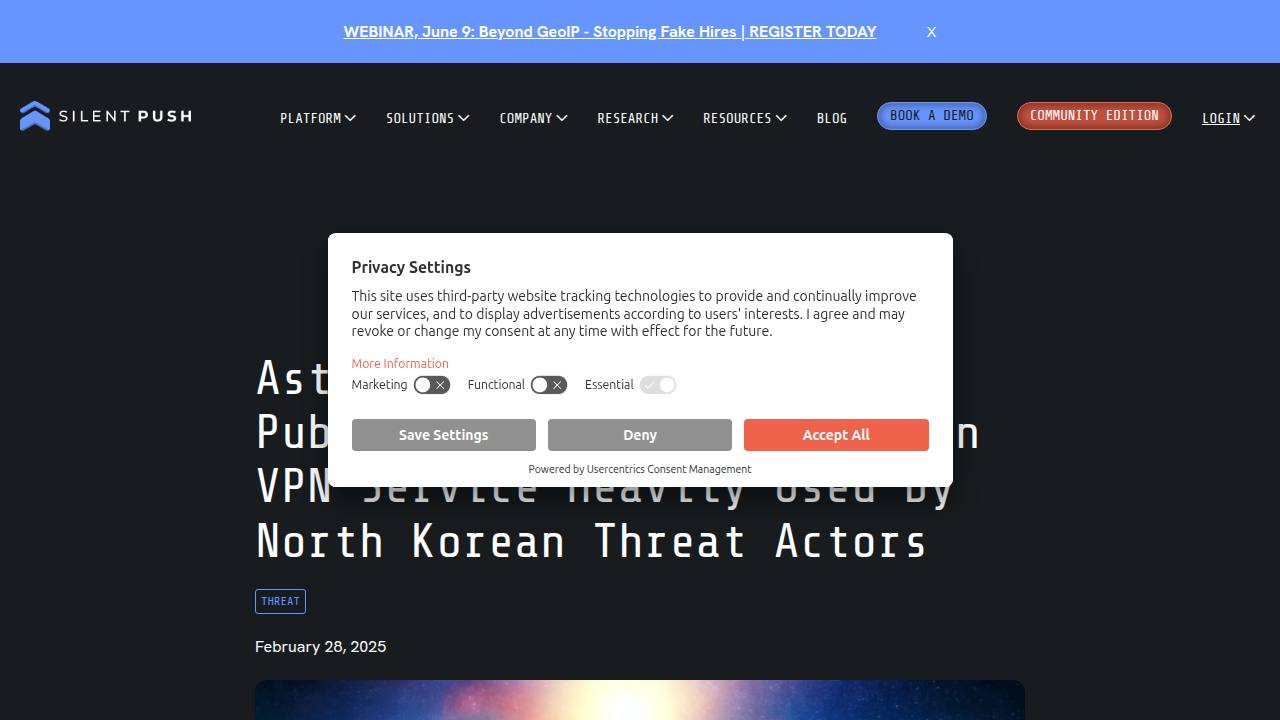Viewport: 1280px width, 720px height.
Task: Deny tracking cookies
Action: pos(640,435)
